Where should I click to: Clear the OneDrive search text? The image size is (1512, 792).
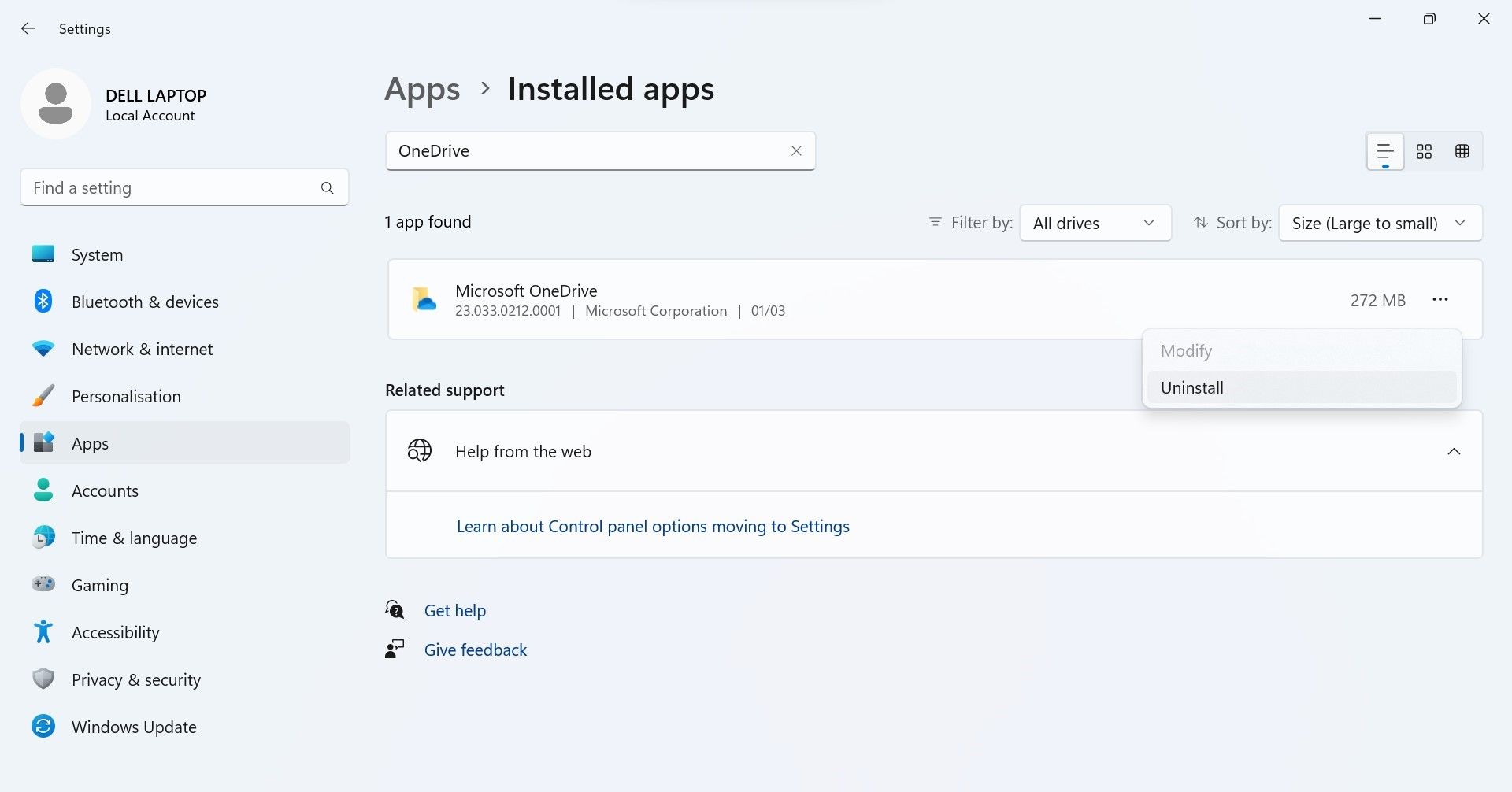coord(796,150)
